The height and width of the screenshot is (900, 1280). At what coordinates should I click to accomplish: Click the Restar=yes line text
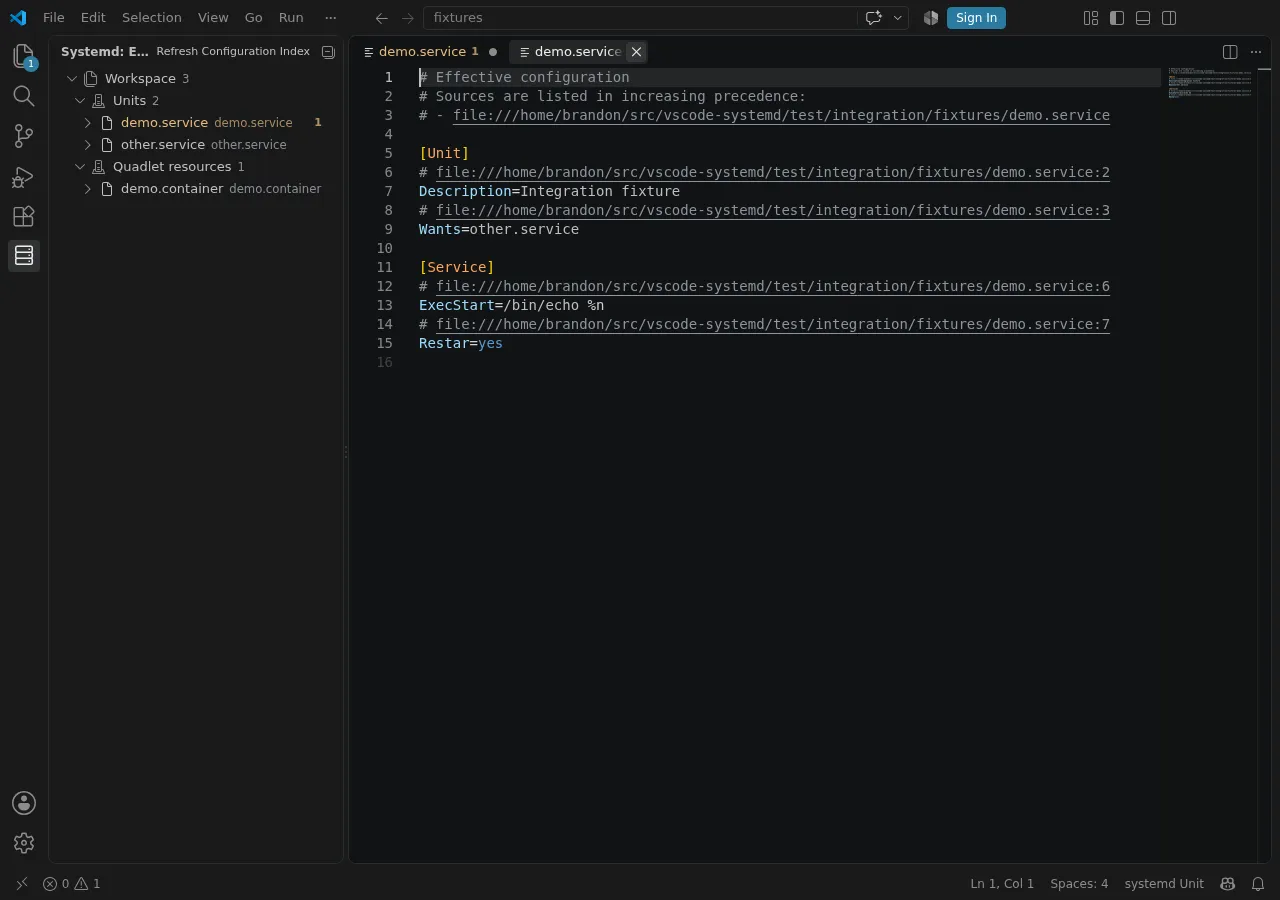click(461, 343)
